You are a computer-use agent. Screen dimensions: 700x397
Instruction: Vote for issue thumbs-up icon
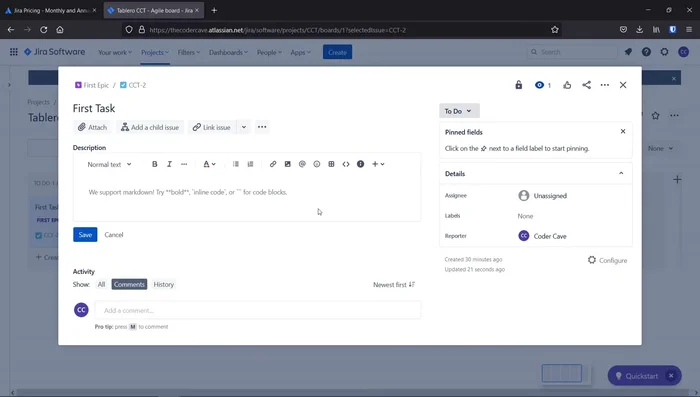[567, 85]
